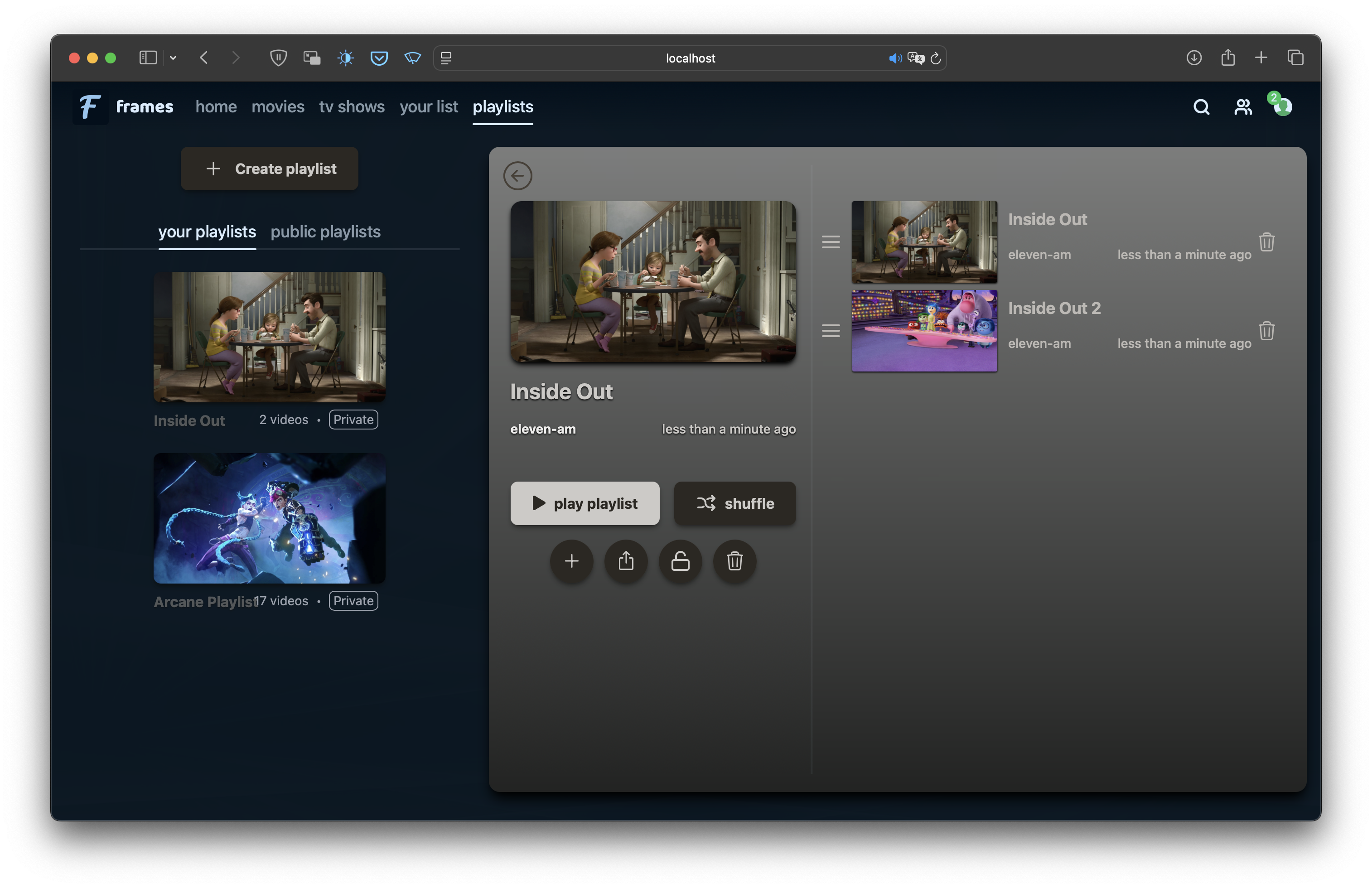Image resolution: width=1372 pixels, height=888 pixels.
Task: Open the Safari share menu
Action: pyautogui.click(x=1228, y=58)
